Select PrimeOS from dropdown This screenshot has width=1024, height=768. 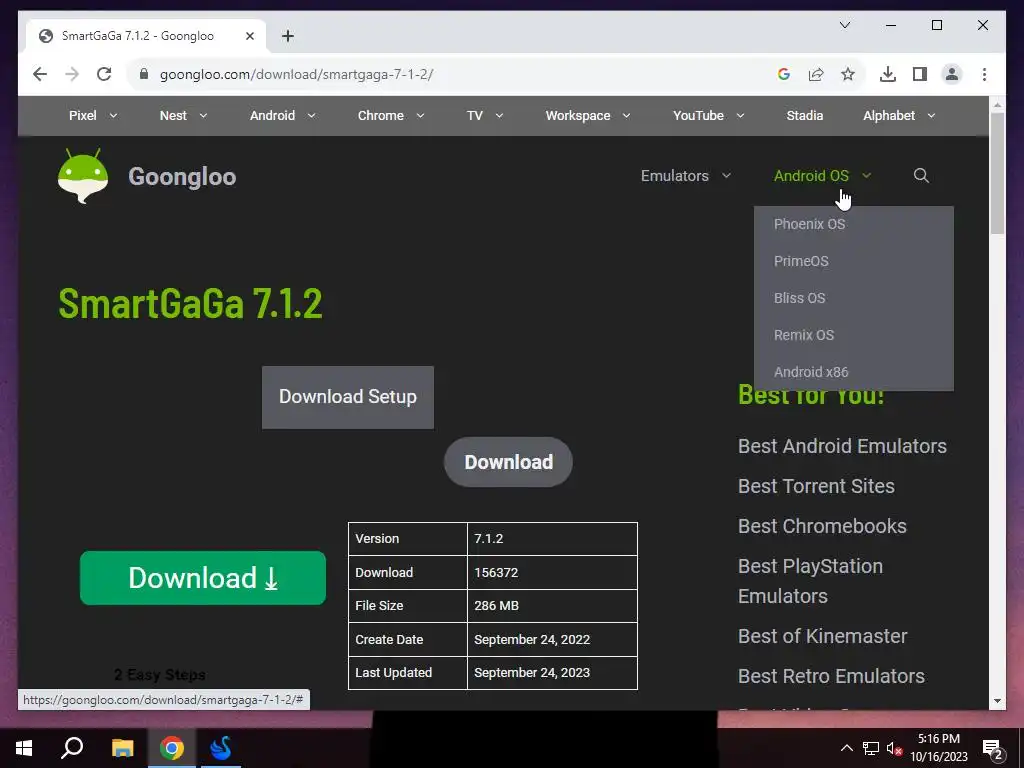(x=854, y=261)
